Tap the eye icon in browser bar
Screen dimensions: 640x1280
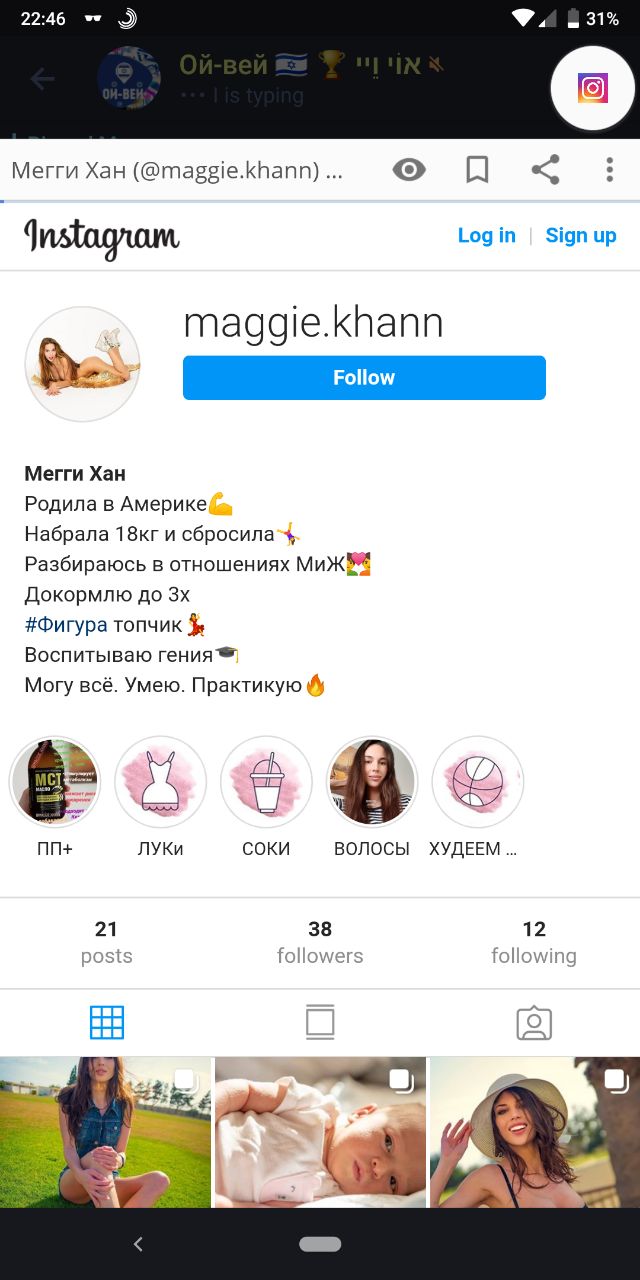(409, 170)
